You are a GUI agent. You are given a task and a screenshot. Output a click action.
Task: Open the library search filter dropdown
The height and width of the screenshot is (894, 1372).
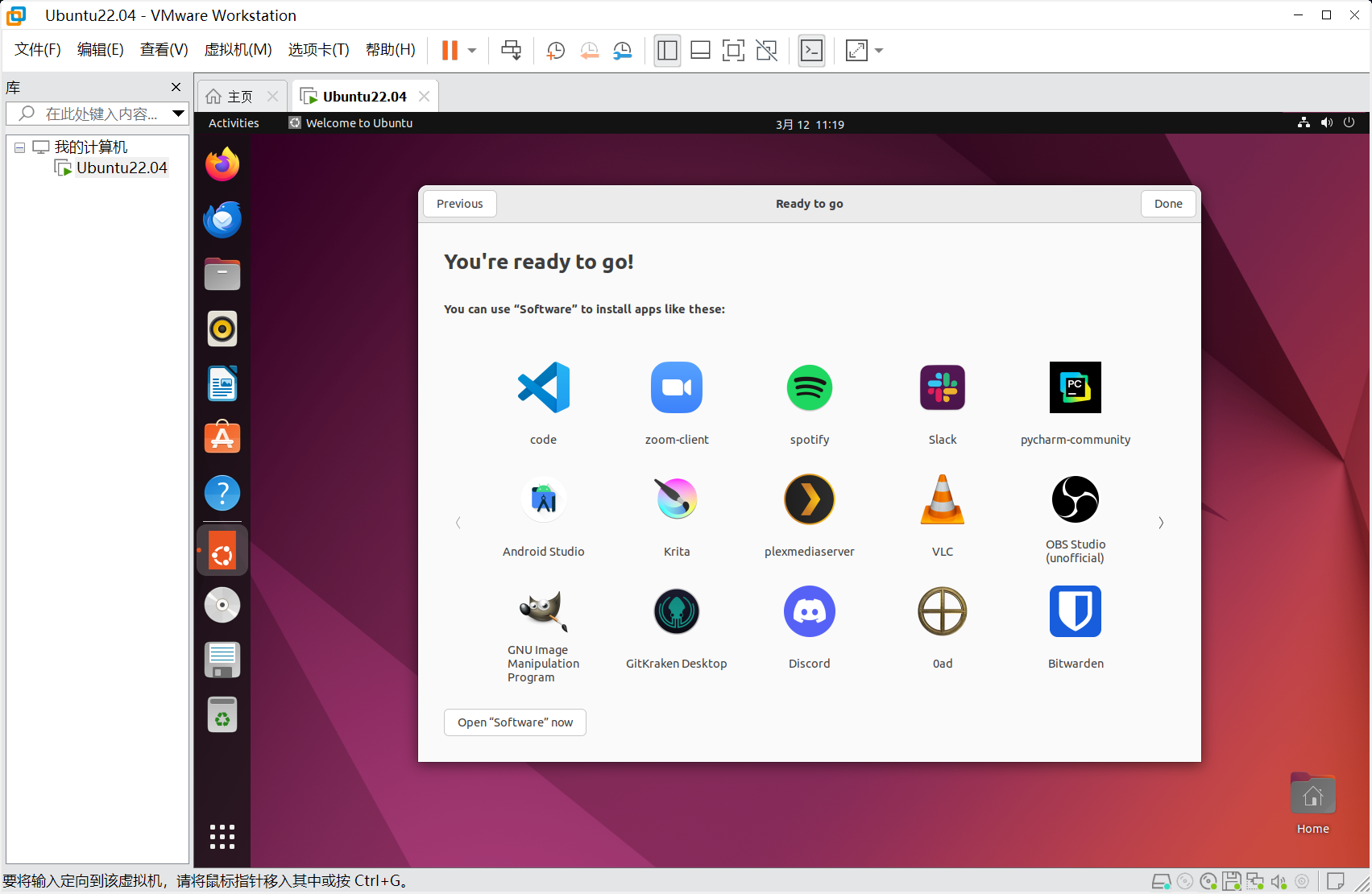[178, 114]
